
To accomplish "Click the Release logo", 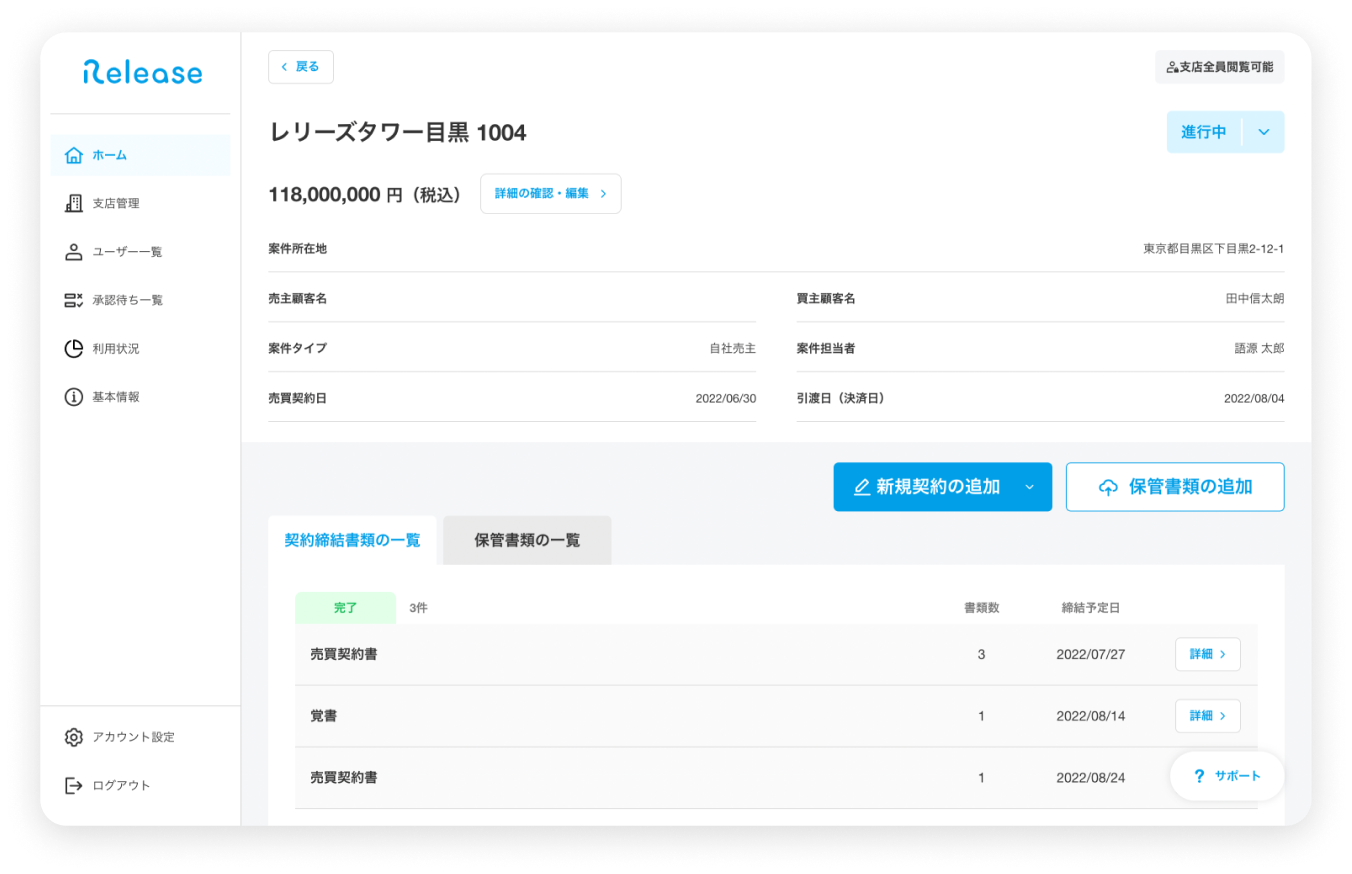I will 142,73.
